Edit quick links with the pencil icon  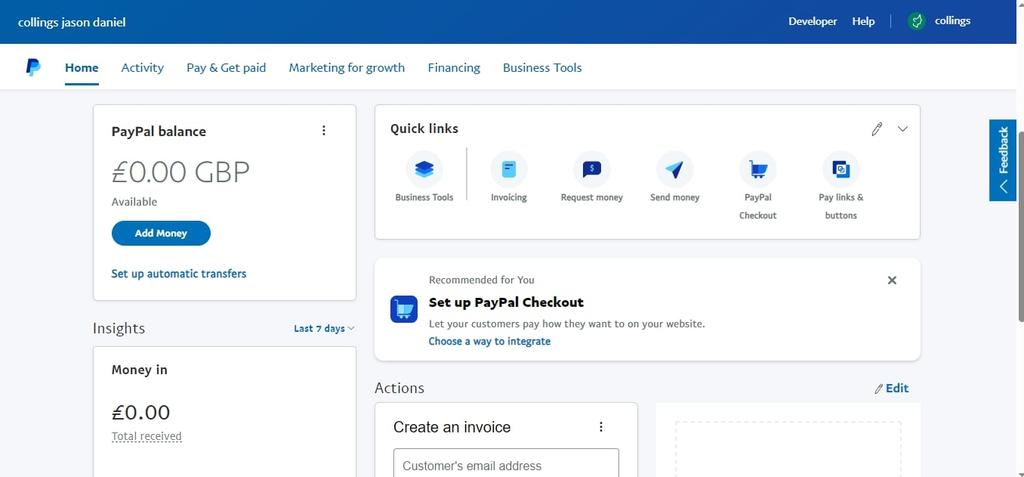point(877,129)
